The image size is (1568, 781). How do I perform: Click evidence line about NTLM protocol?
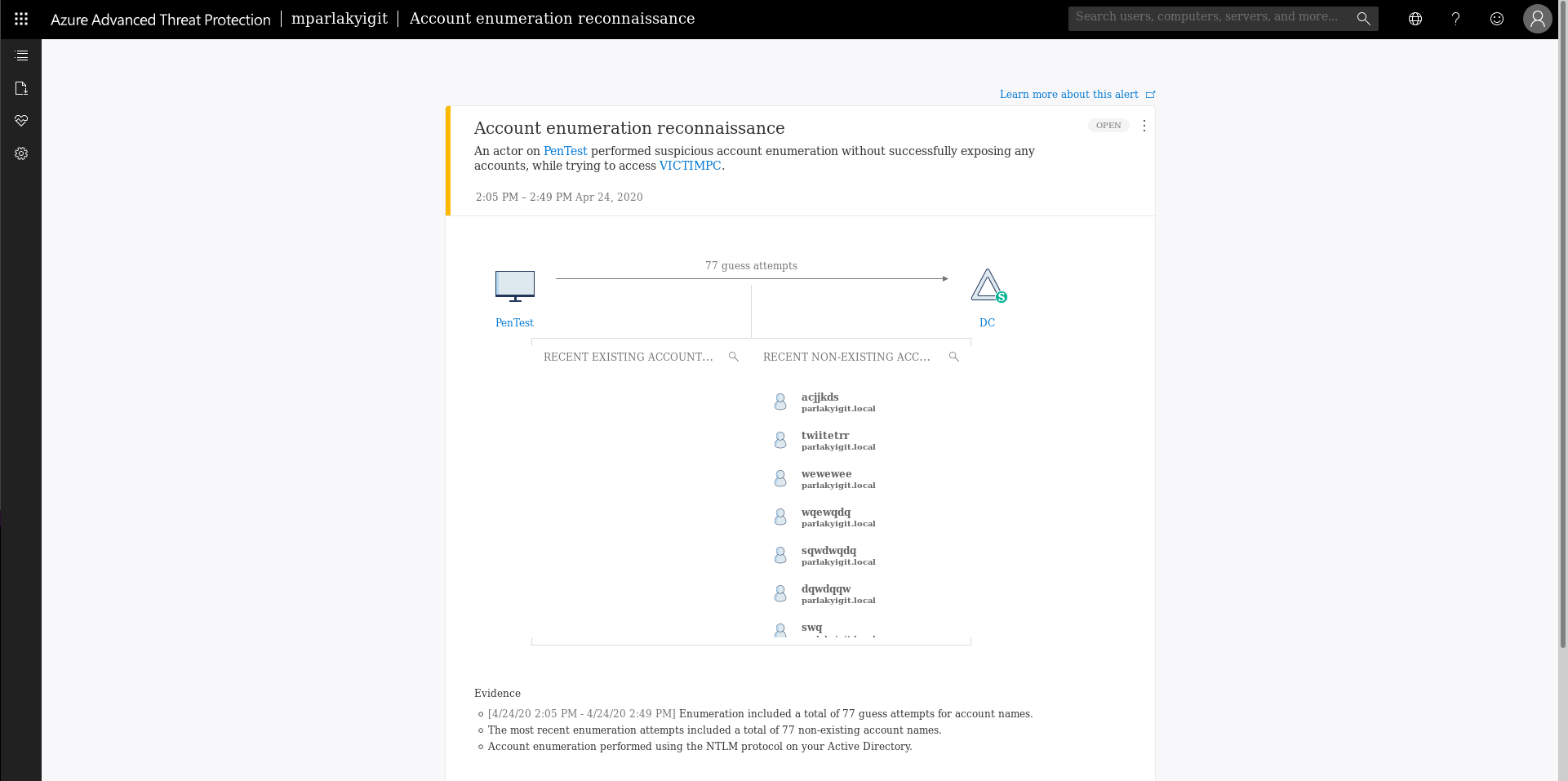pyautogui.click(x=700, y=747)
